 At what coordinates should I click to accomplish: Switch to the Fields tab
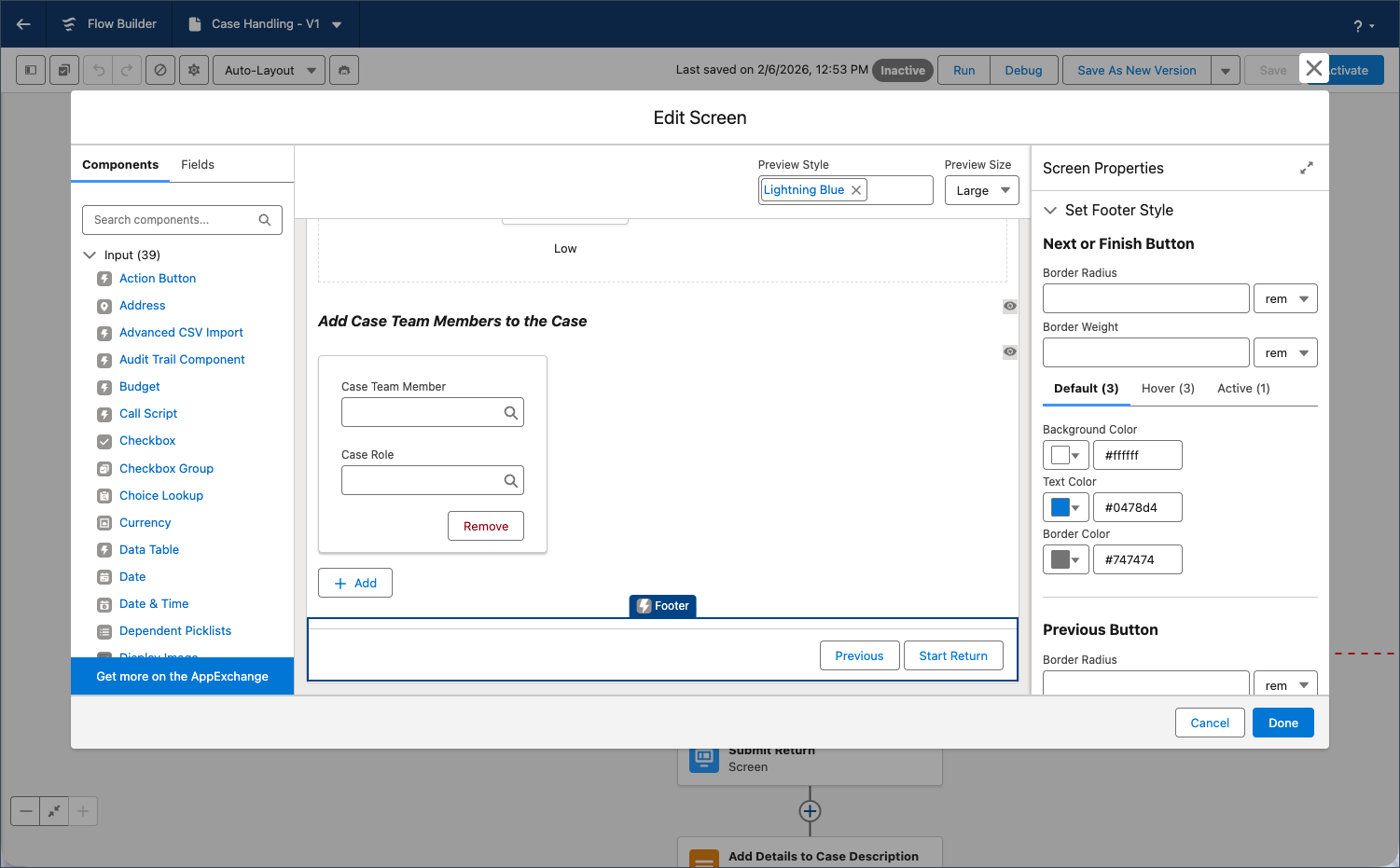click(198, 165)
